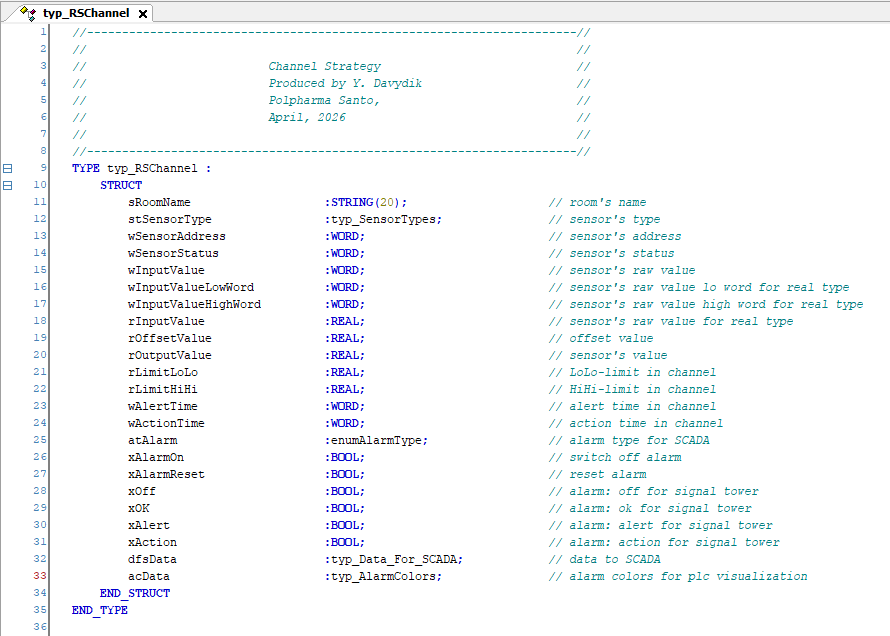Image resolution: width=890 pixels, height=636 pixels.
Task: Collapse the TYPE block on line 9
Action: click(x=7, y=169)
